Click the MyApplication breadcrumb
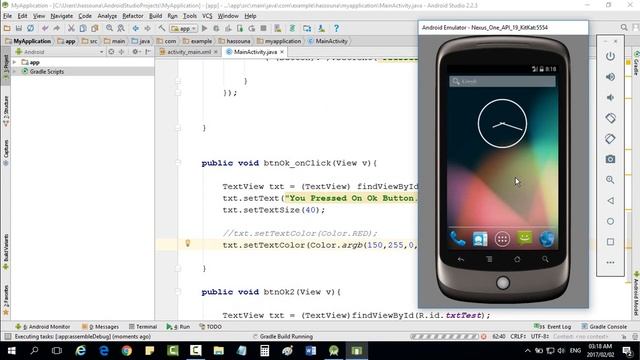Viewport: 640px width, 360px height. click(28, 41)
